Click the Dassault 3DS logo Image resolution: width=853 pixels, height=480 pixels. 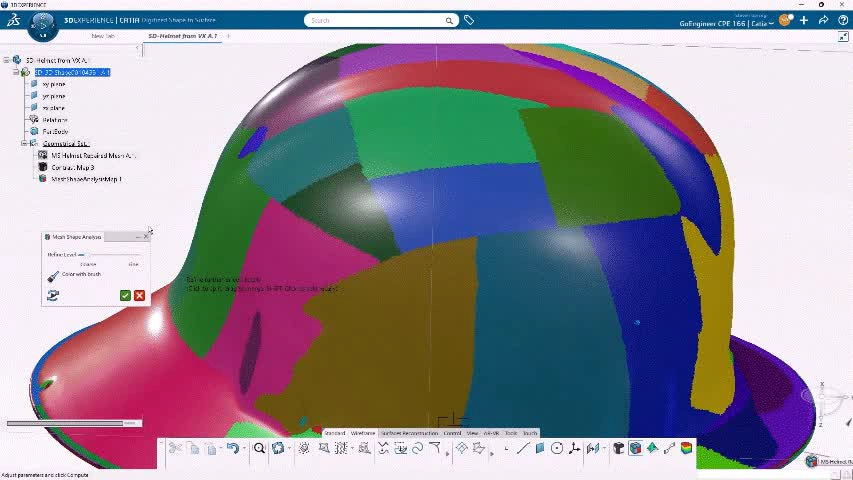point(13,21)
